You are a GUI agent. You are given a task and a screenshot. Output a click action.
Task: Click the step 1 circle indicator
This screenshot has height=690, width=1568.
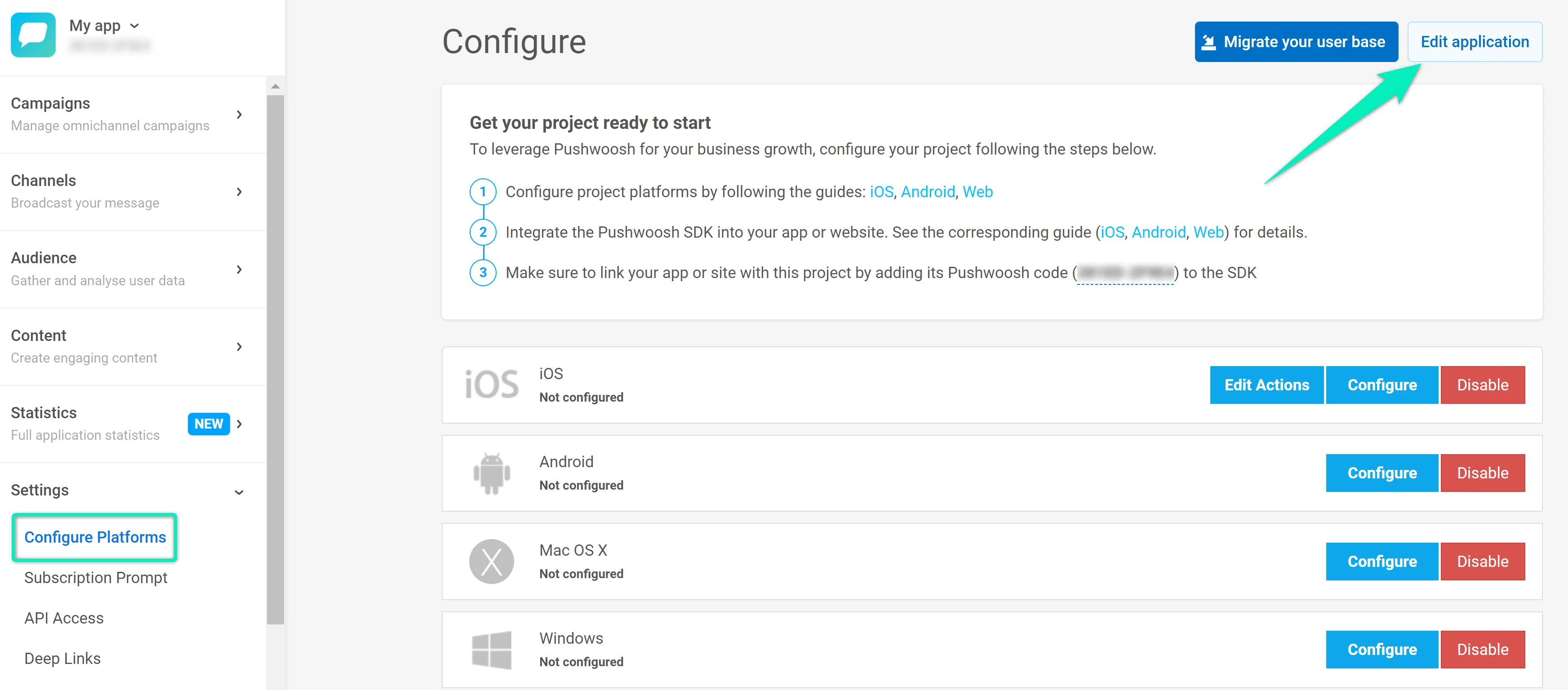point(483,191)
